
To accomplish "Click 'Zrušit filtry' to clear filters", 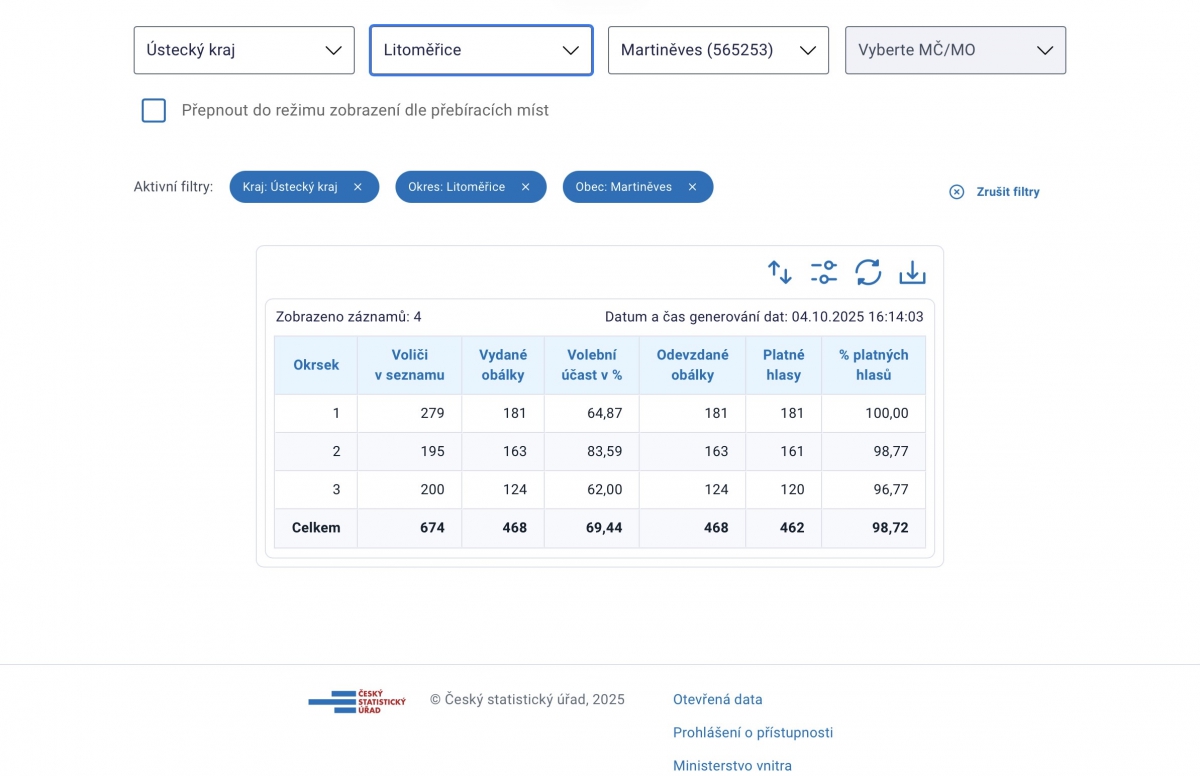I will (995, 192).
